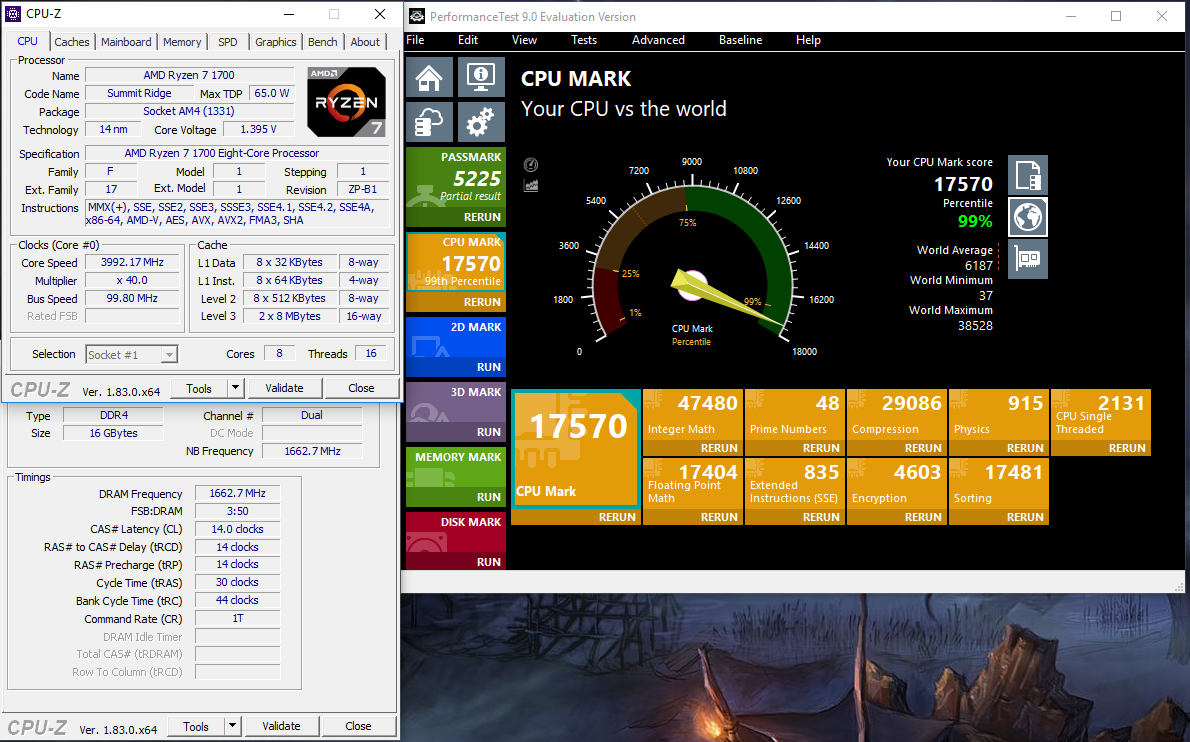The image size is (1190, 742).
Task: Click the Tools button in the front CPU-Z window
Action: (199, 388)
